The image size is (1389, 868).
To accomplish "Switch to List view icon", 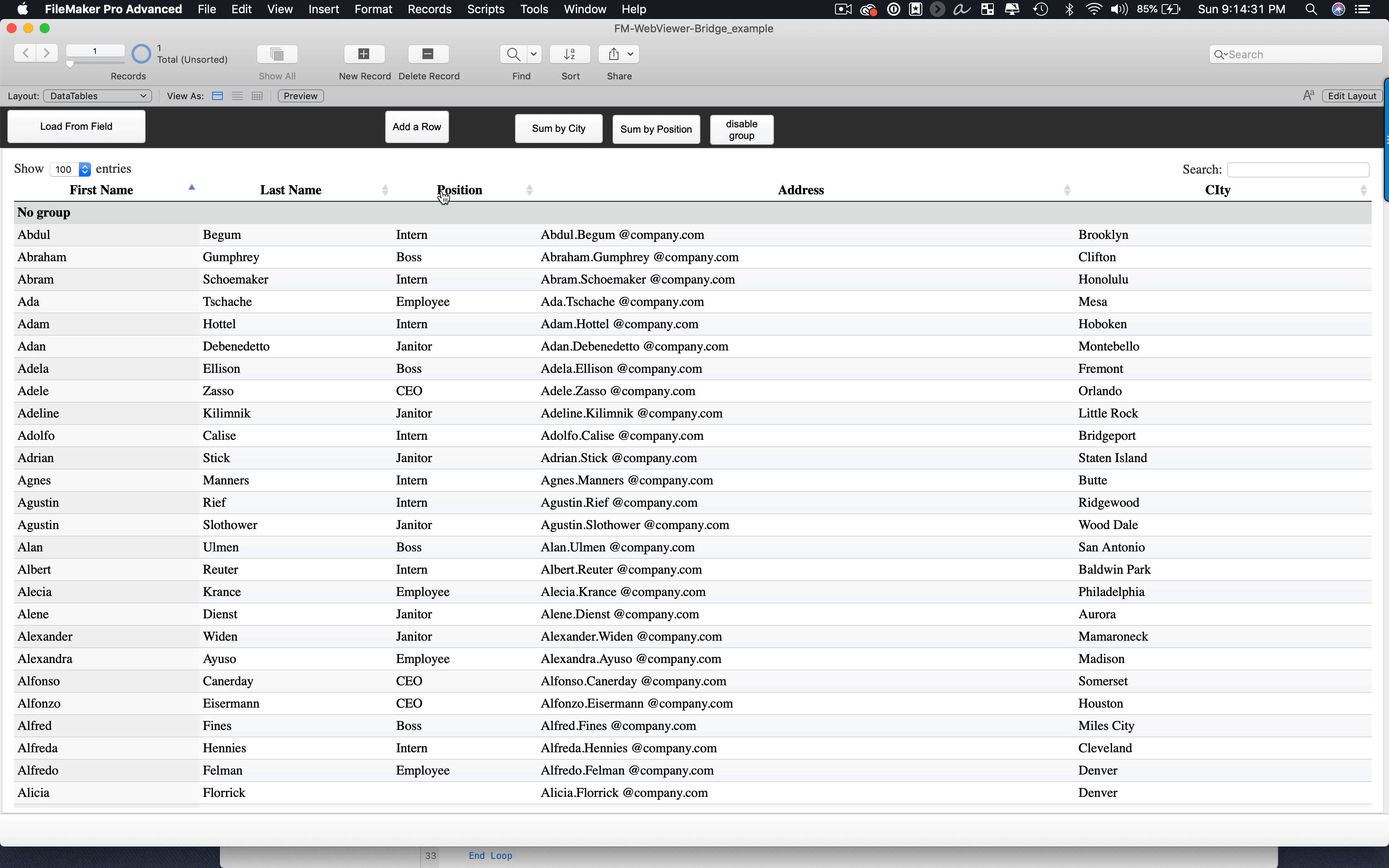I will tap(237, 96).
